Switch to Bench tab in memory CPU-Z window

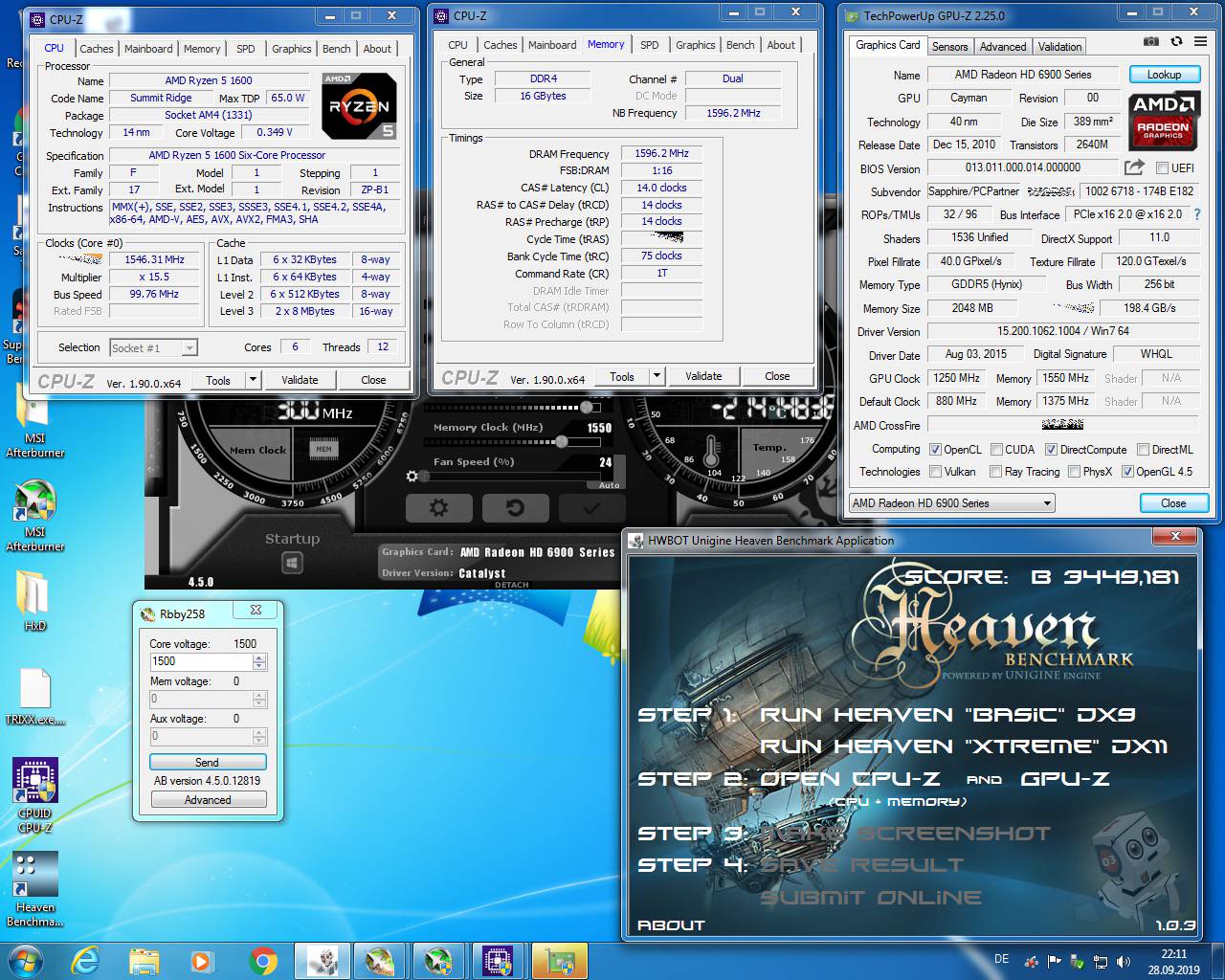click(740, 45)
